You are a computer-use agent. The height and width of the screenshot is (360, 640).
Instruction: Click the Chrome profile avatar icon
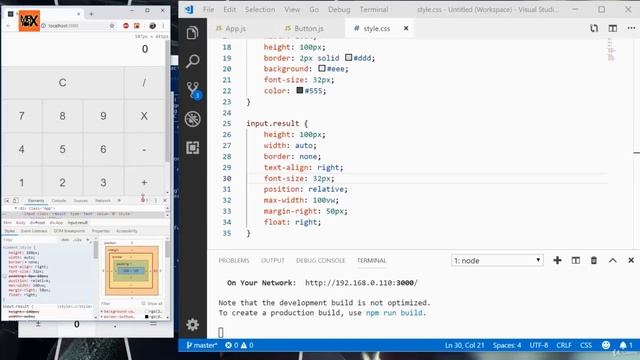[x=152, y=26]
